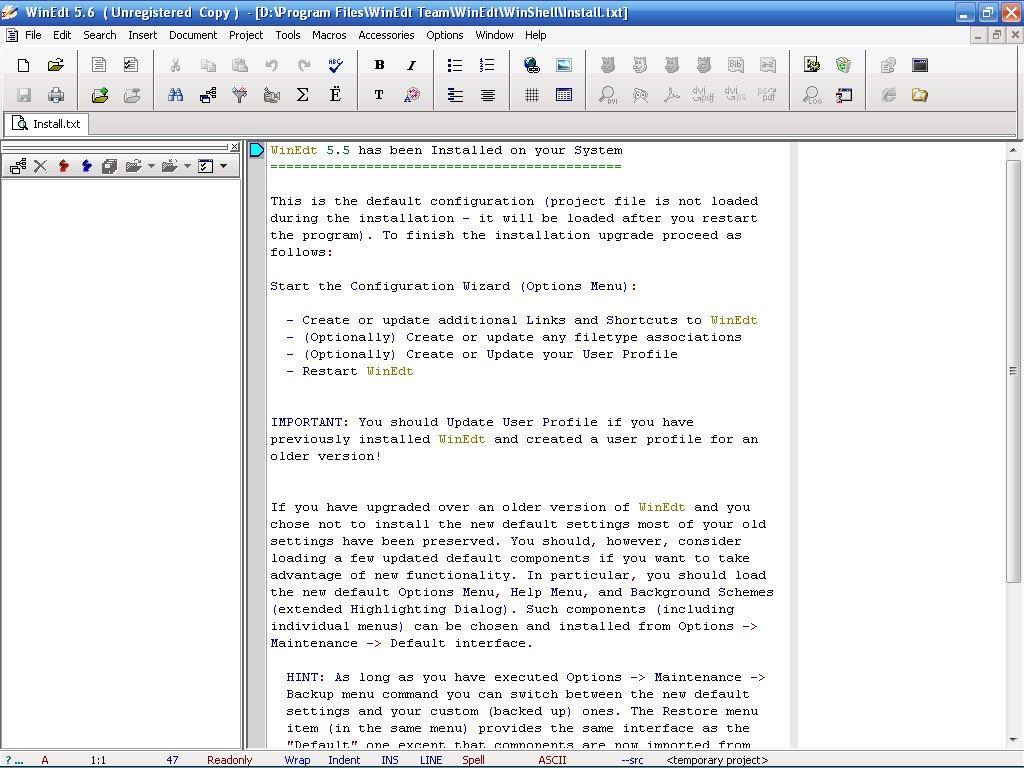Open the Accessories menu

[386, 35]
